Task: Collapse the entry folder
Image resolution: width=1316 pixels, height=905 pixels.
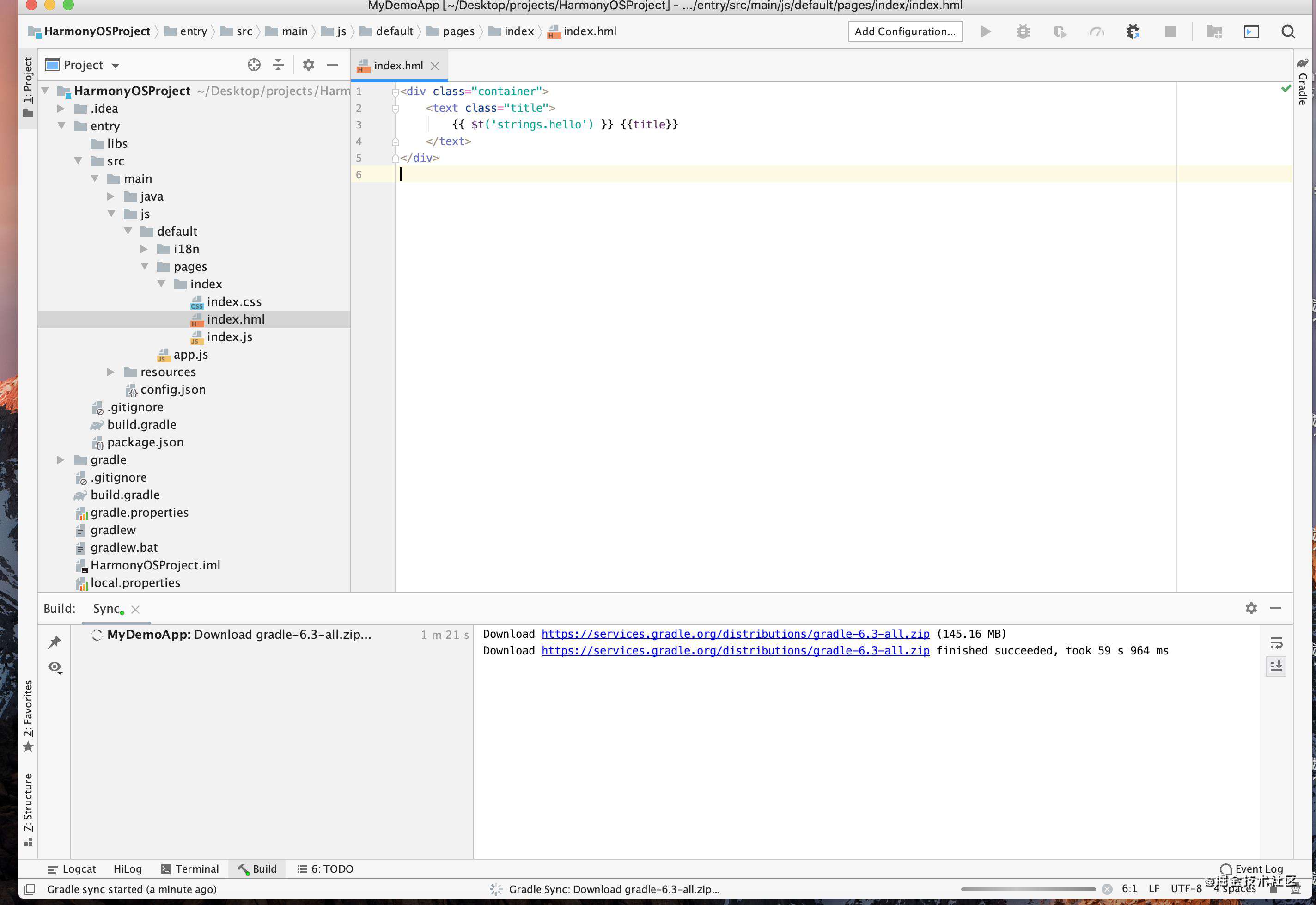Action: tap(61, 126)
